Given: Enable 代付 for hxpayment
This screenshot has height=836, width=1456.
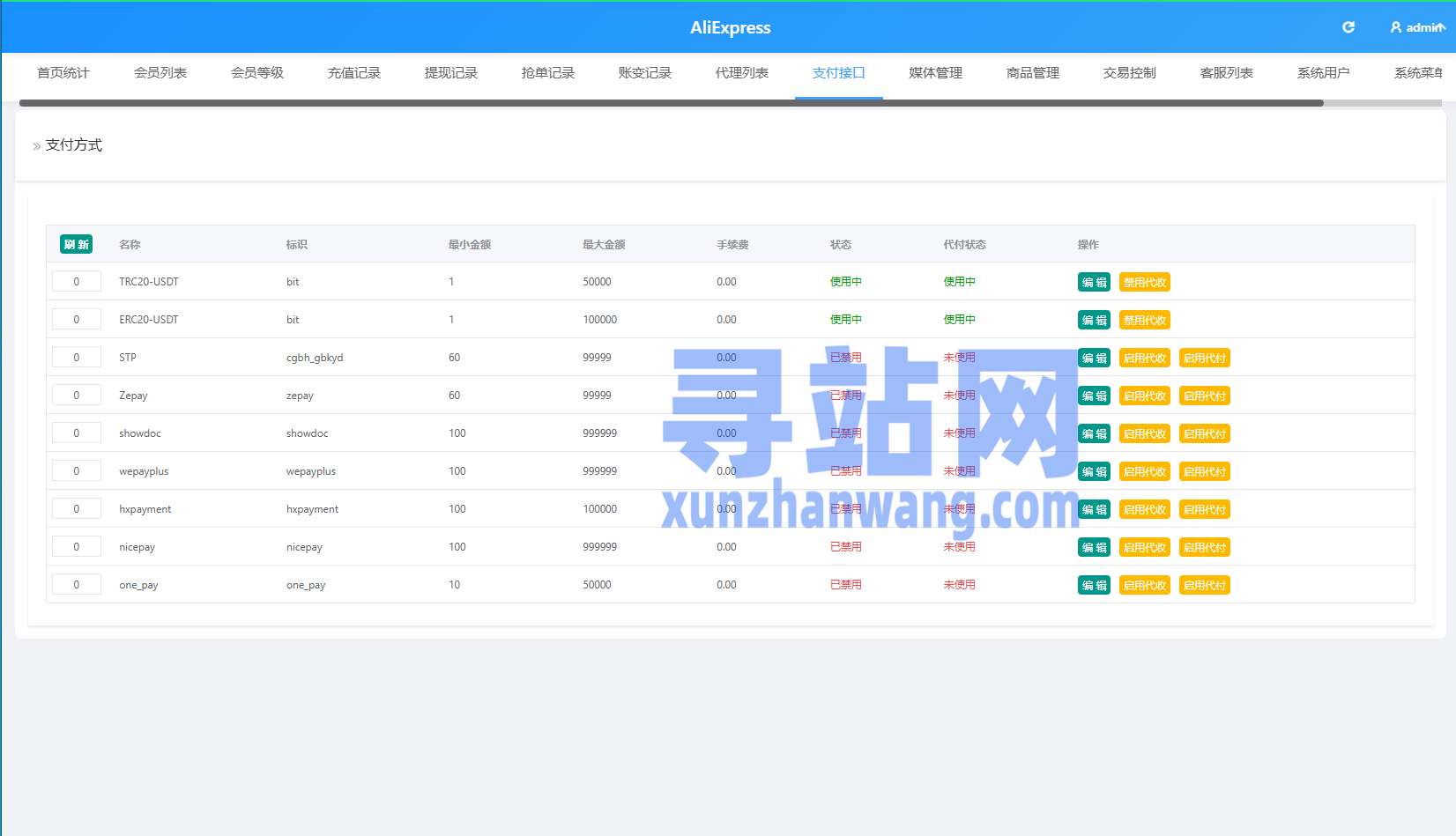Looking at the screenshot, I should pyautogui.click(x=1205, y=509).
